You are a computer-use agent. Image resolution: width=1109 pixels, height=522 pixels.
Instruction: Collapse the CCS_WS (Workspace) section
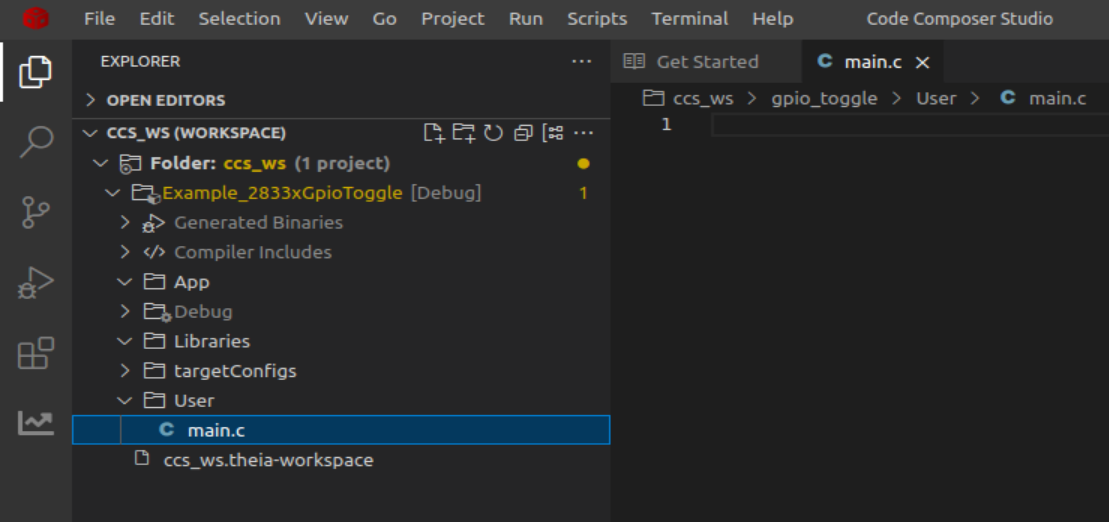(90, 133)
